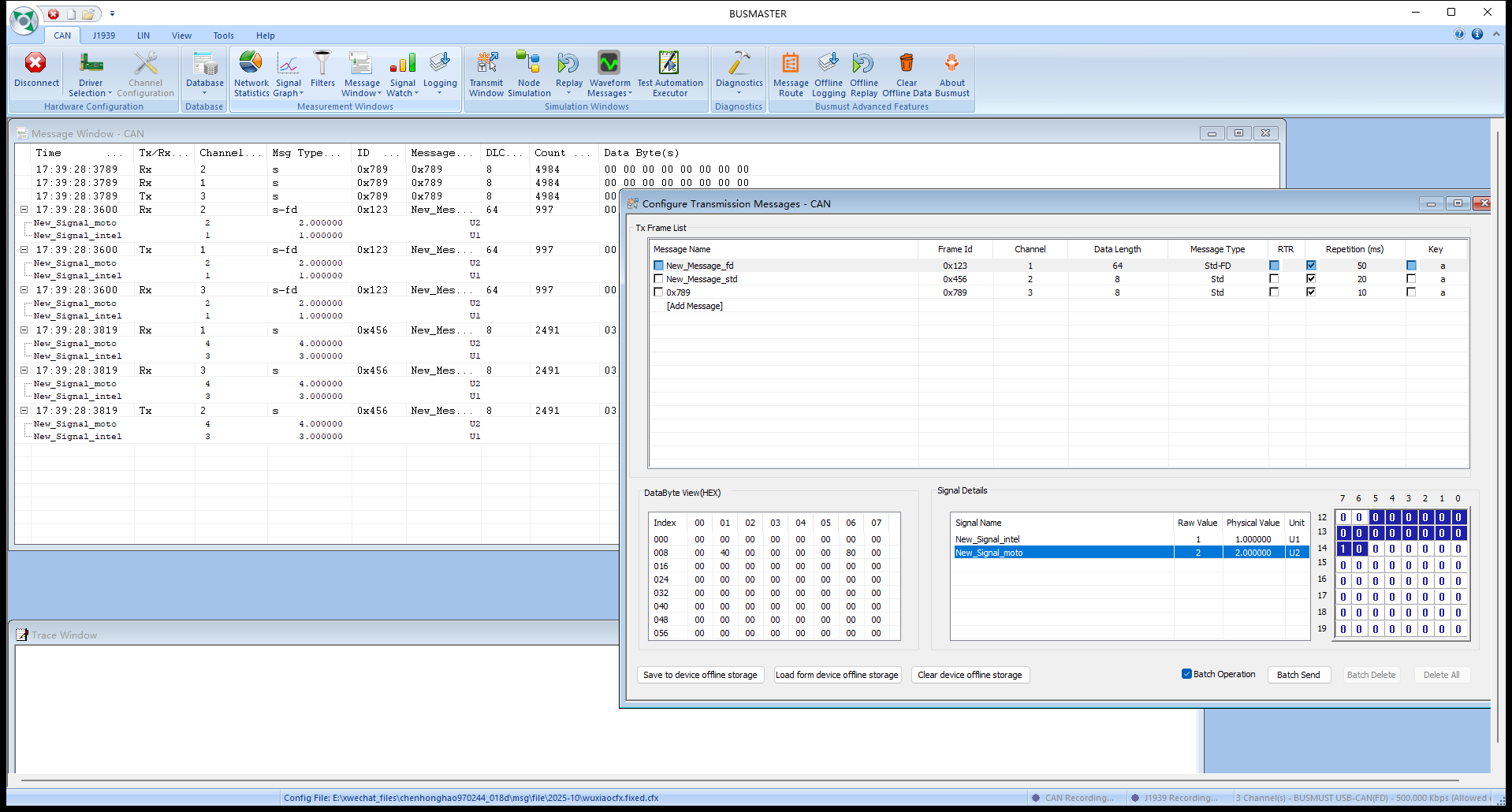Open Waveform Messages
The width and height of the screenshot is (1512, 812).
coord(609,75)
